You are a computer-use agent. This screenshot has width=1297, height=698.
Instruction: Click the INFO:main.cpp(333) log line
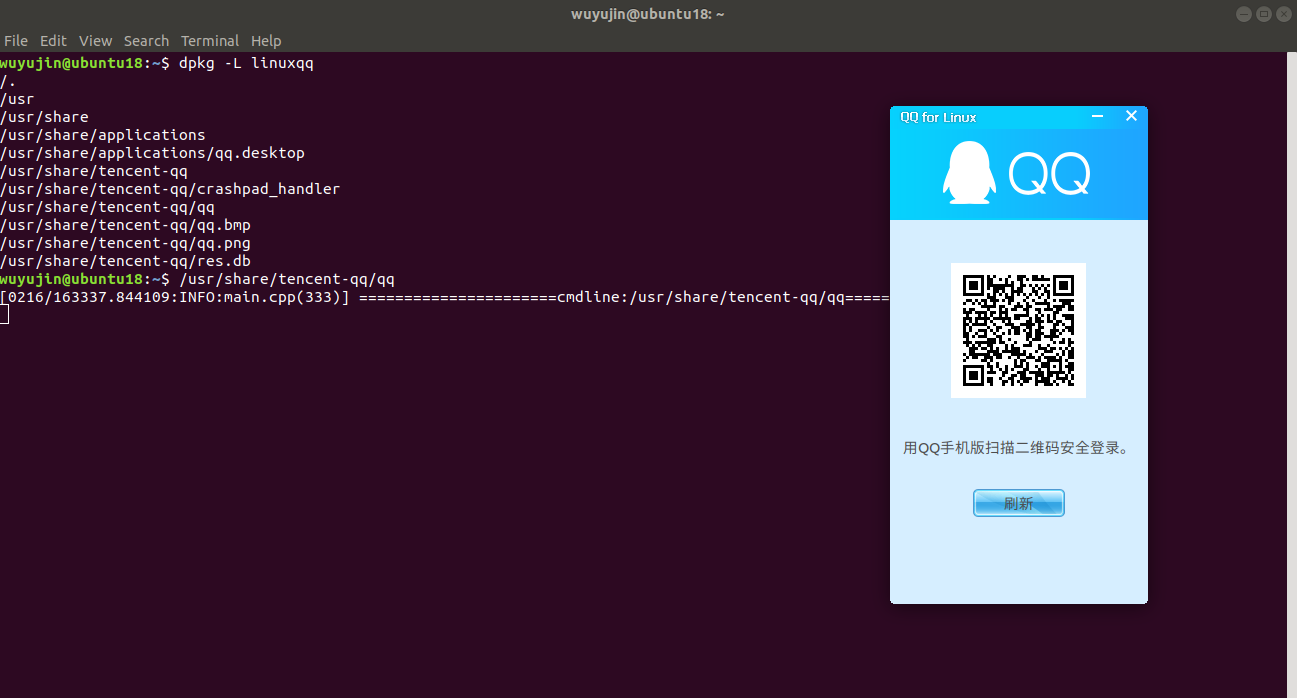(445, 297)
